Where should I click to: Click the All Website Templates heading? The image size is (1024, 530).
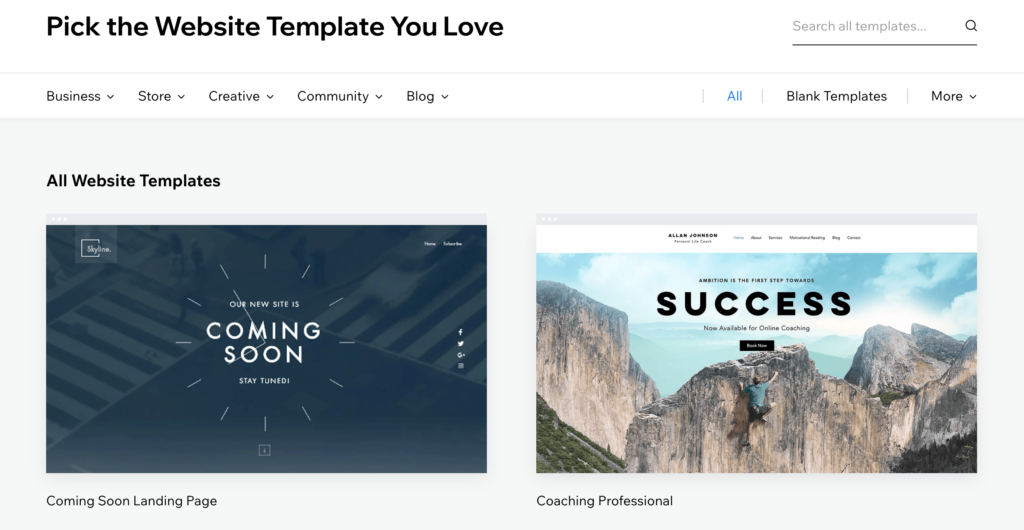pyautogui.click(x=133, y=181)
